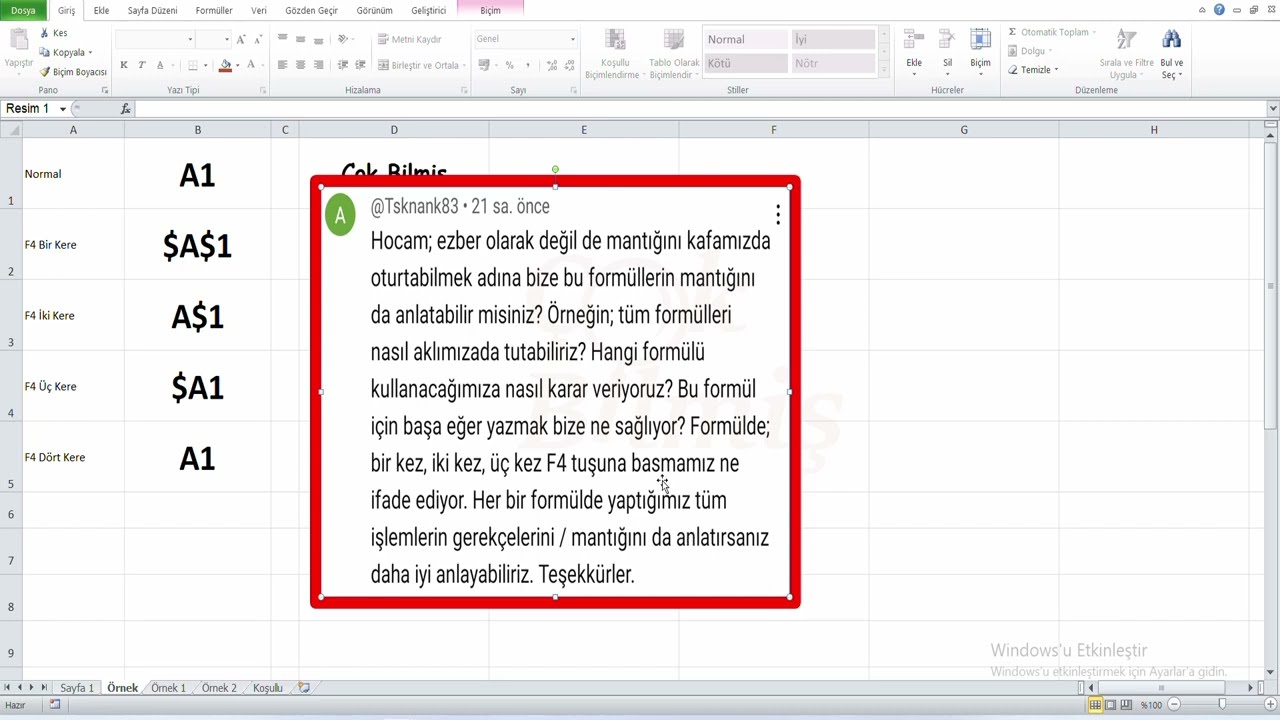Select the Biçim Boyacısı format painter
Image resolution: width=1280 pixels, height=720 pixels.
pos(73,72)
